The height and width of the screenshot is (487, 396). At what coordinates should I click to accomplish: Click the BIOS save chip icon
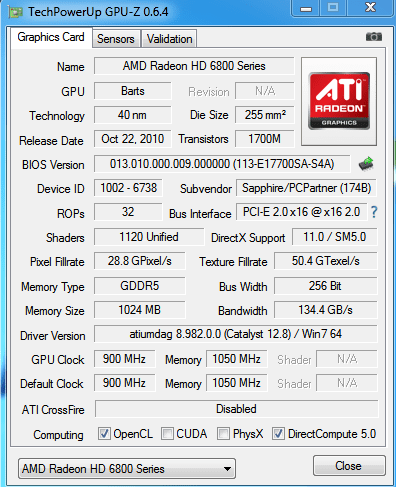(366, 164)
